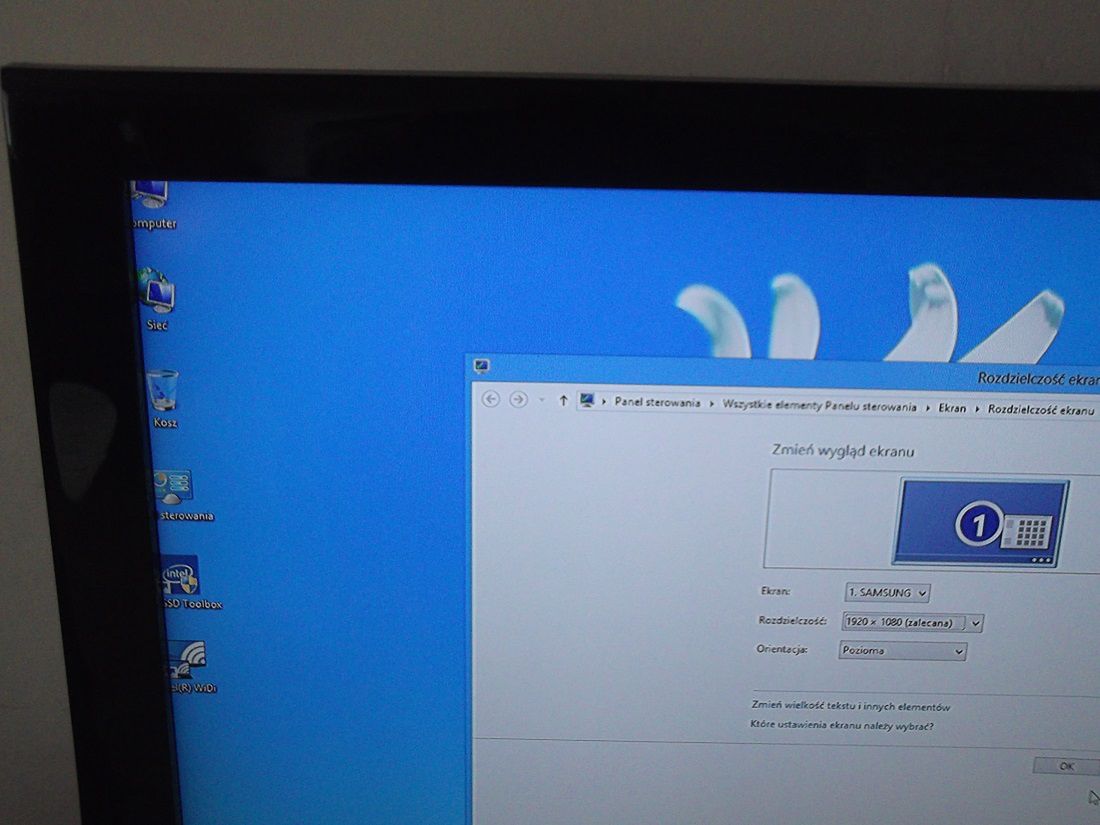This screenshot has height=825, width=1100.
Task: Open the Komputer desktop icon
Action: [152, 204]
